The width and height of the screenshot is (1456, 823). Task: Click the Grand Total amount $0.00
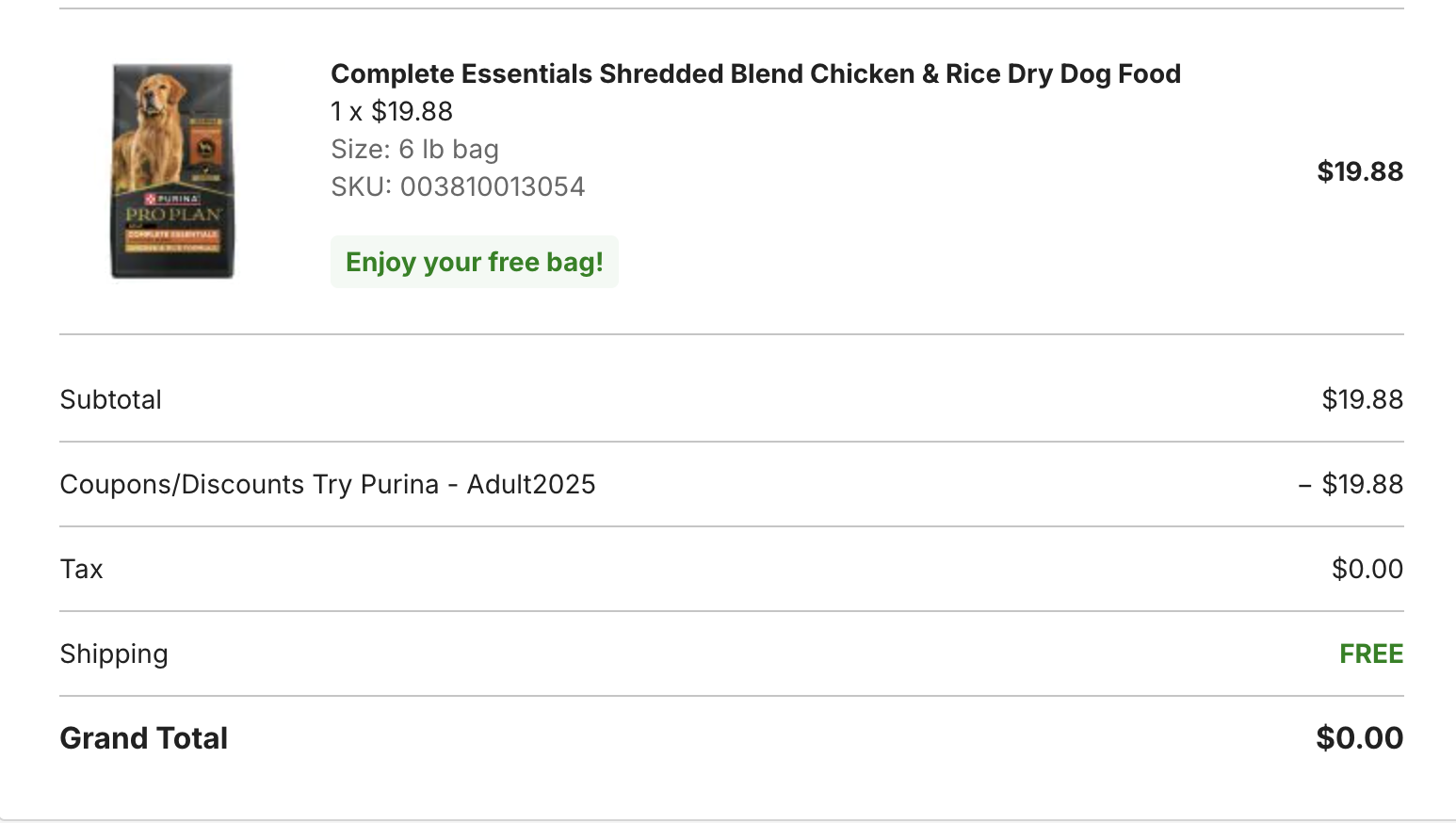(1359, 738)
